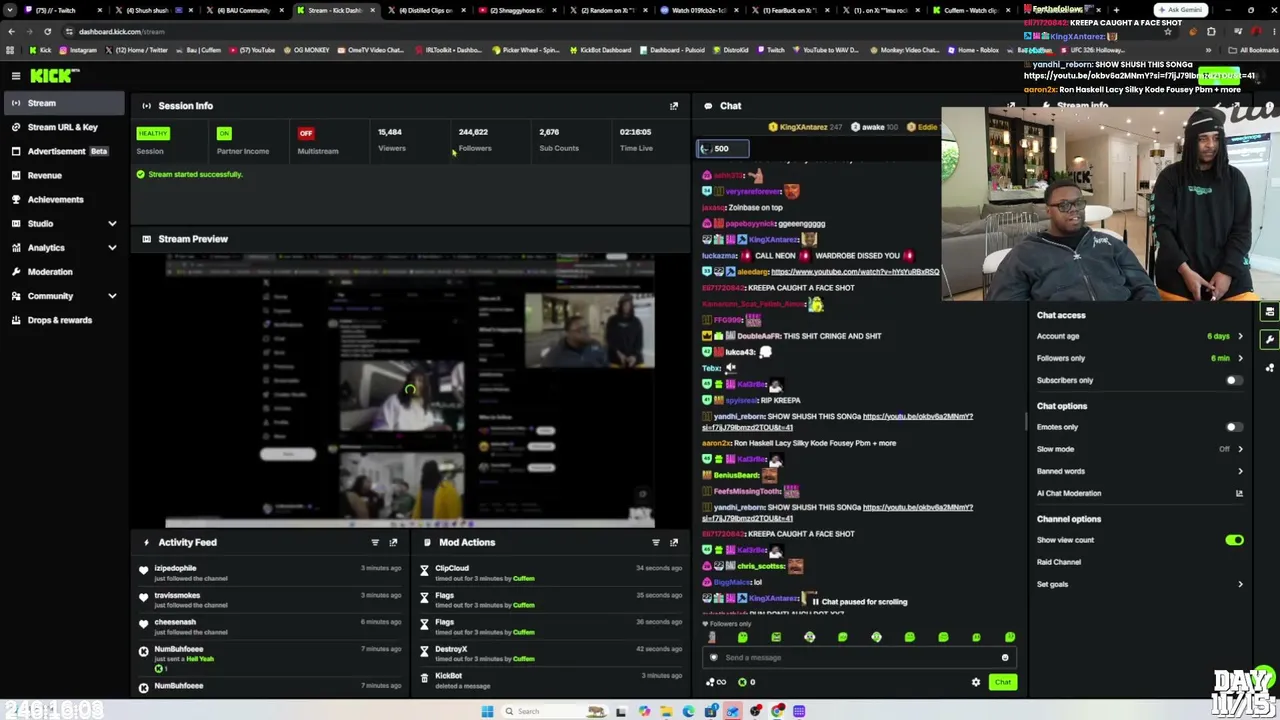Pop out the Activity Feed panel
This screenshot has width=1280, height=720.
(x=393, y=542)
